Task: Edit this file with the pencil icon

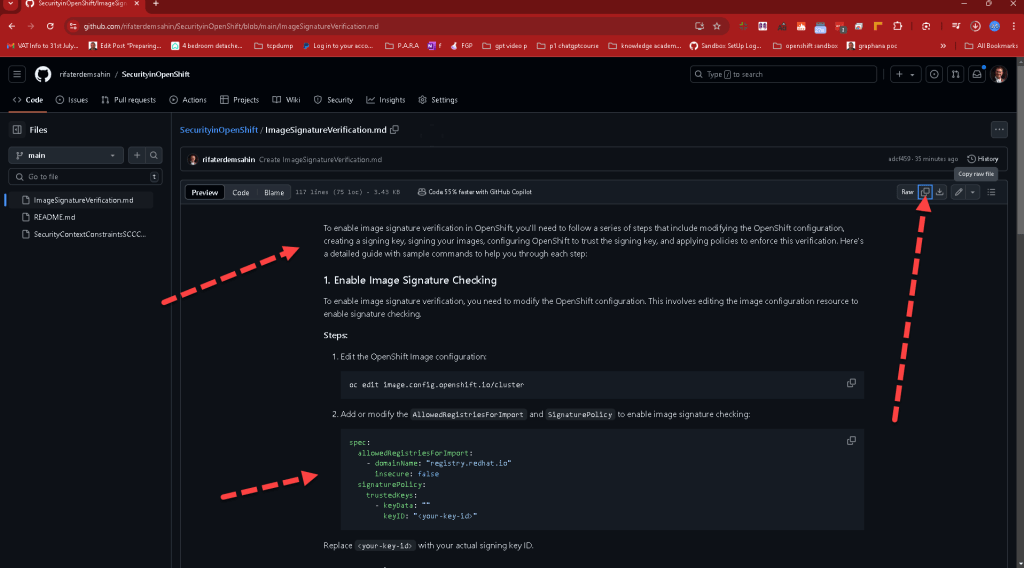Action: (x=958, y=192)
